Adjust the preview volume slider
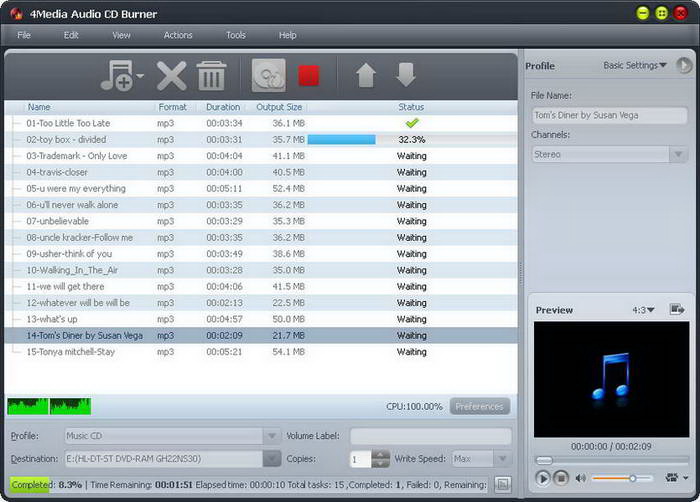 coord(632,478)
